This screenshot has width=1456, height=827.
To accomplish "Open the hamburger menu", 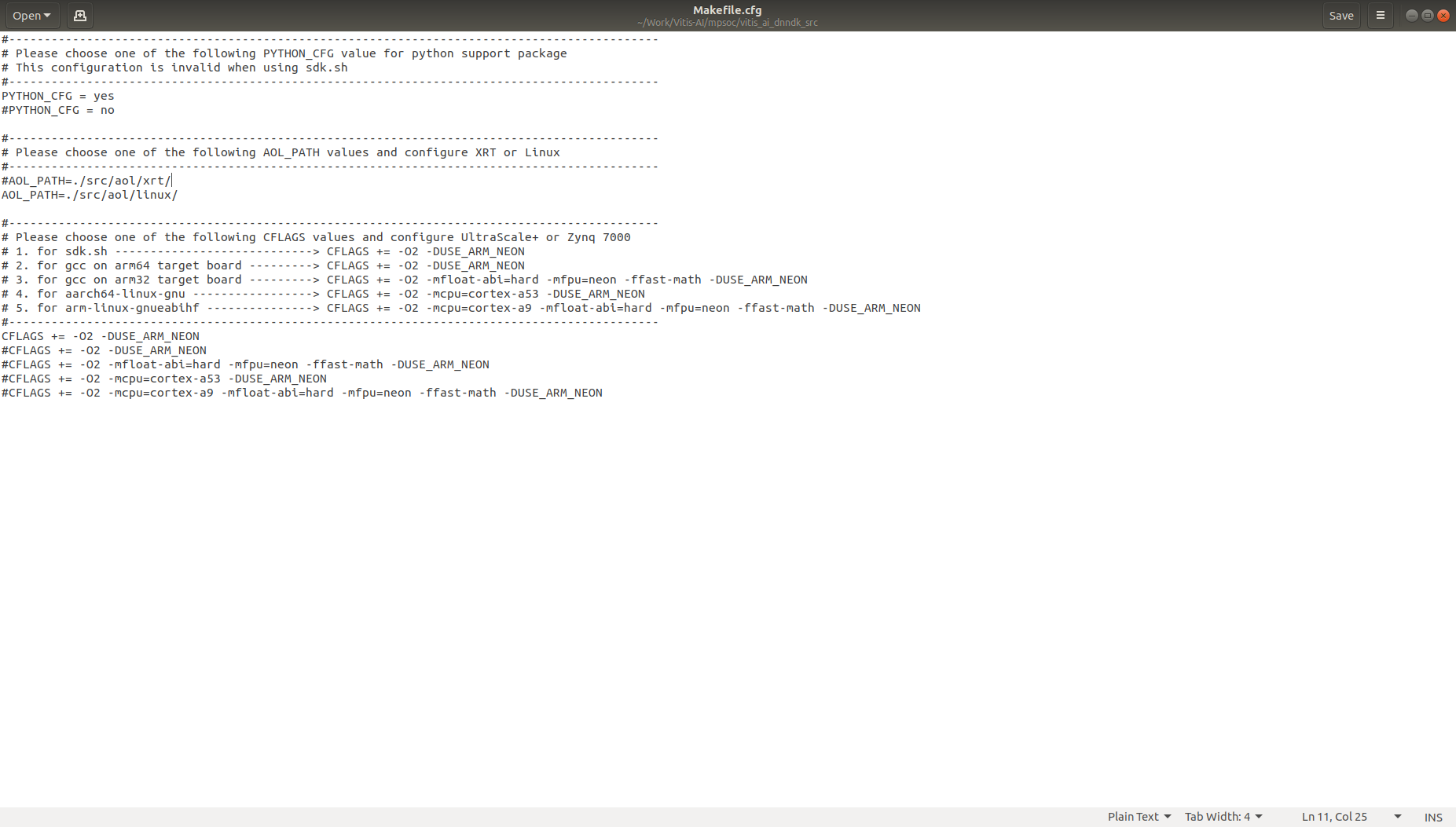I will click(1381, 16).
